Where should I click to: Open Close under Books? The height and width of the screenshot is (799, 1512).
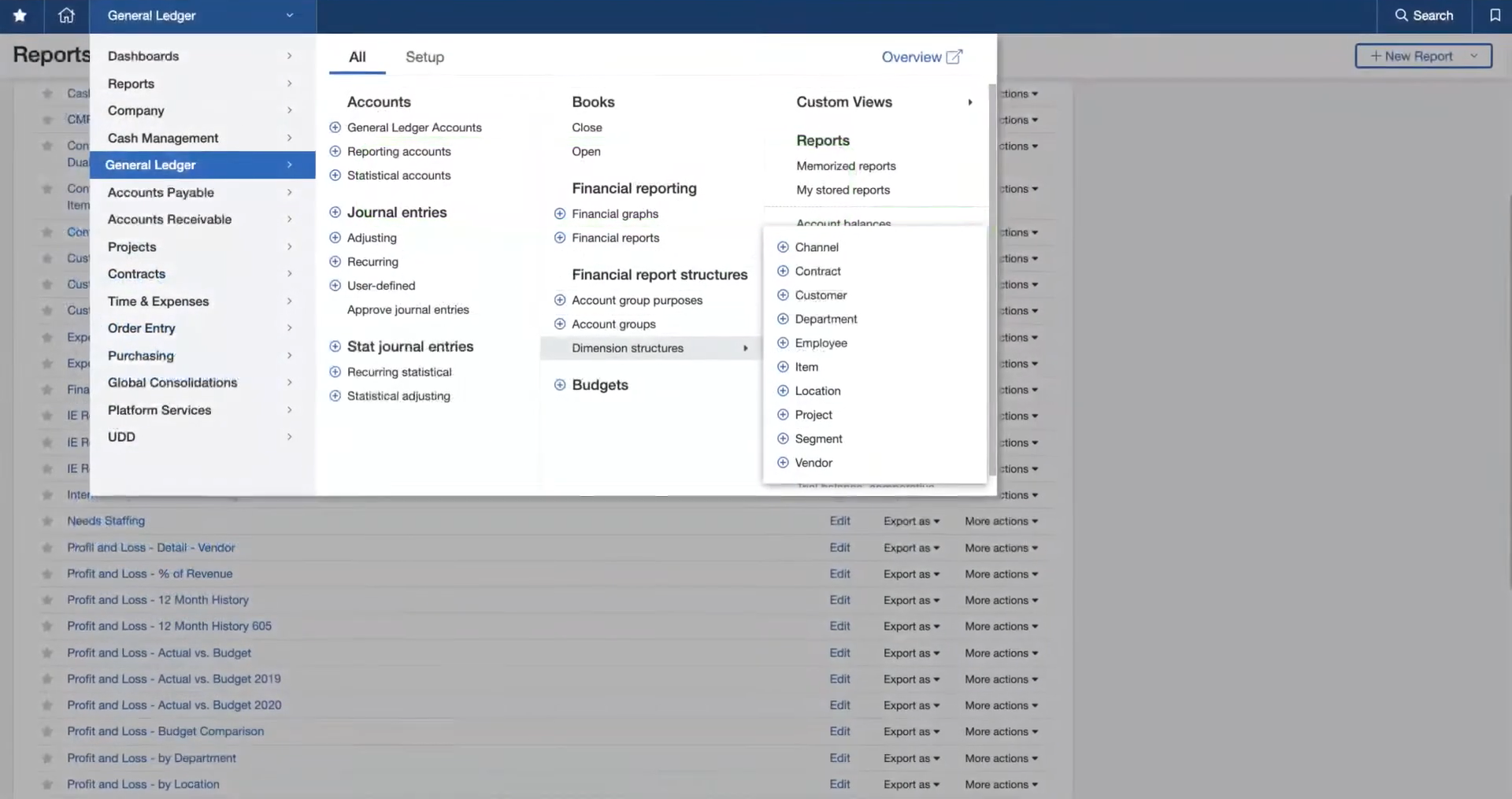(587, 128)
